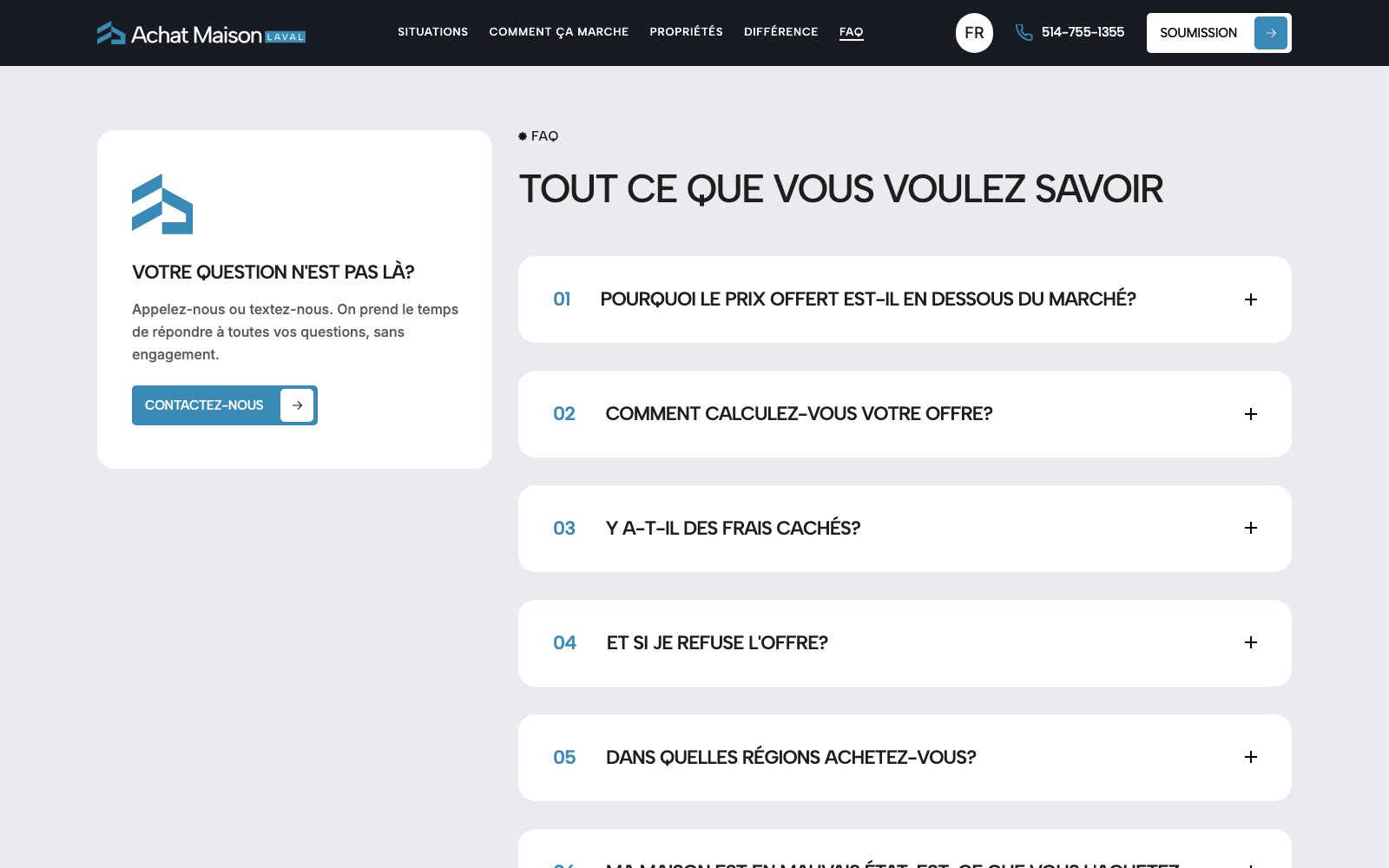The width and height of the screenshot is (1389, 868).
Task: Click "Pourquoi le prix offert est-il en dessous du marché?"
Action: pyautogui.click(x=868, y=299)
